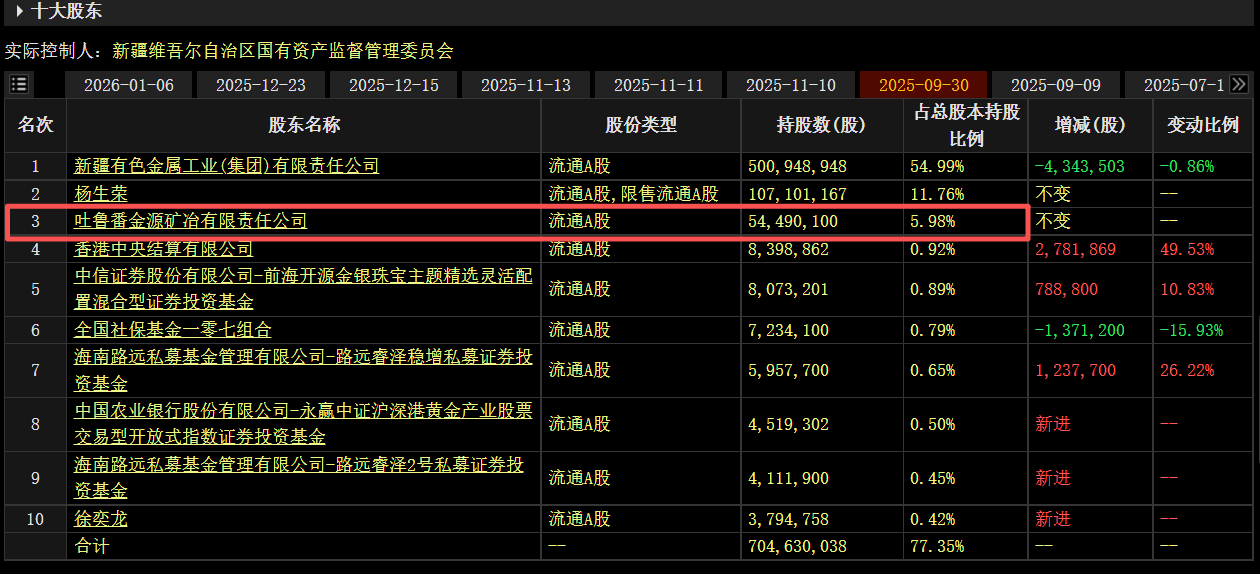Image resolution: width=1260 pixels, height=574 pixels.
Task: Click the share count 54,490,100
Action: click(x=793, y=221)
